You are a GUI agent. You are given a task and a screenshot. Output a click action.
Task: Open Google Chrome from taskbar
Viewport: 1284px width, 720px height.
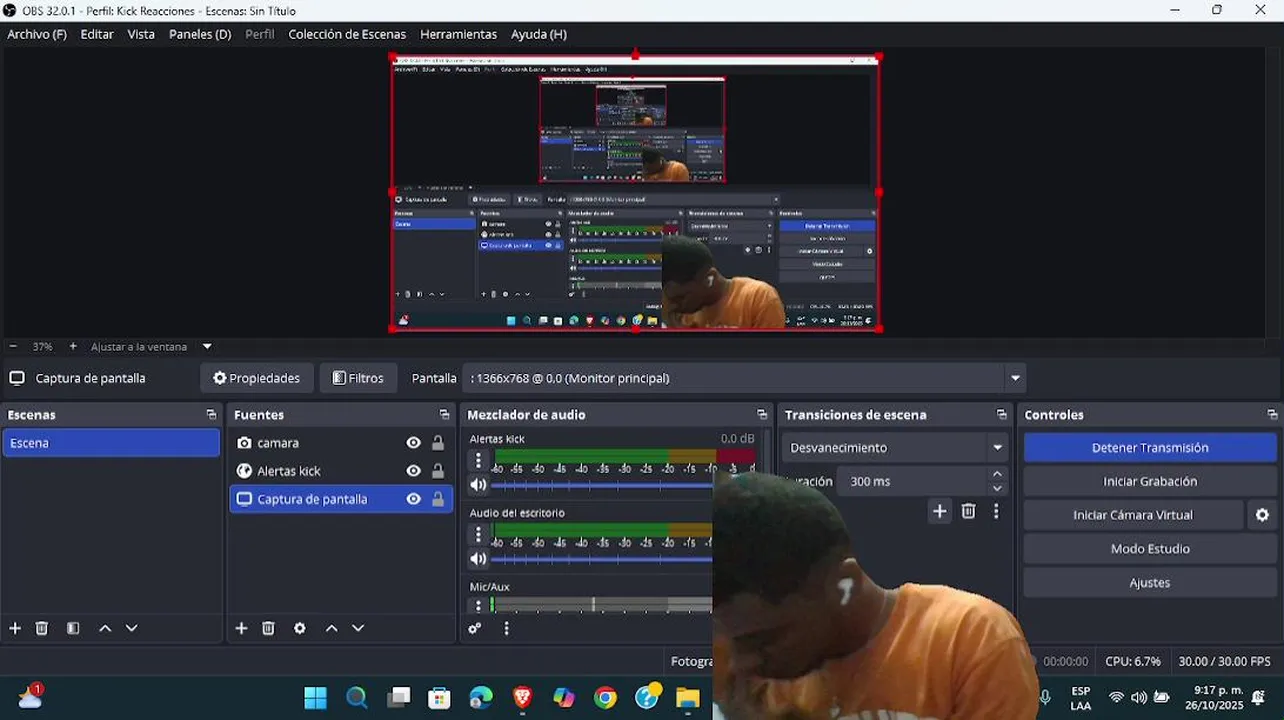(605, 697)
